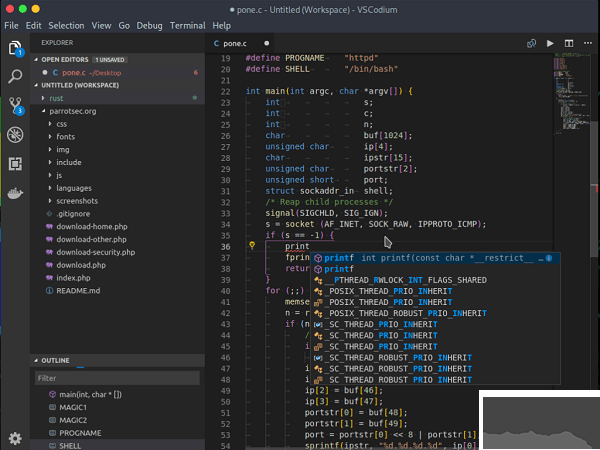This screenshot has height=450, width=600.
Task: Open download.php file
Action: click(x=81, y=265)
